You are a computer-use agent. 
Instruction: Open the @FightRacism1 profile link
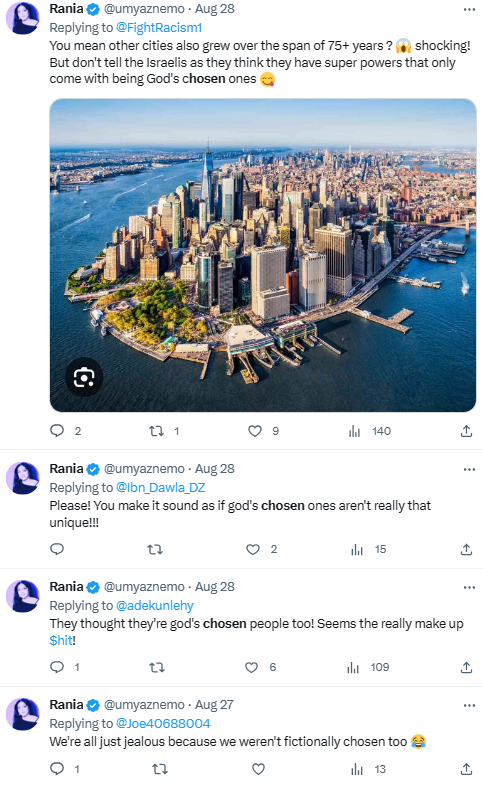coord(159,28)
